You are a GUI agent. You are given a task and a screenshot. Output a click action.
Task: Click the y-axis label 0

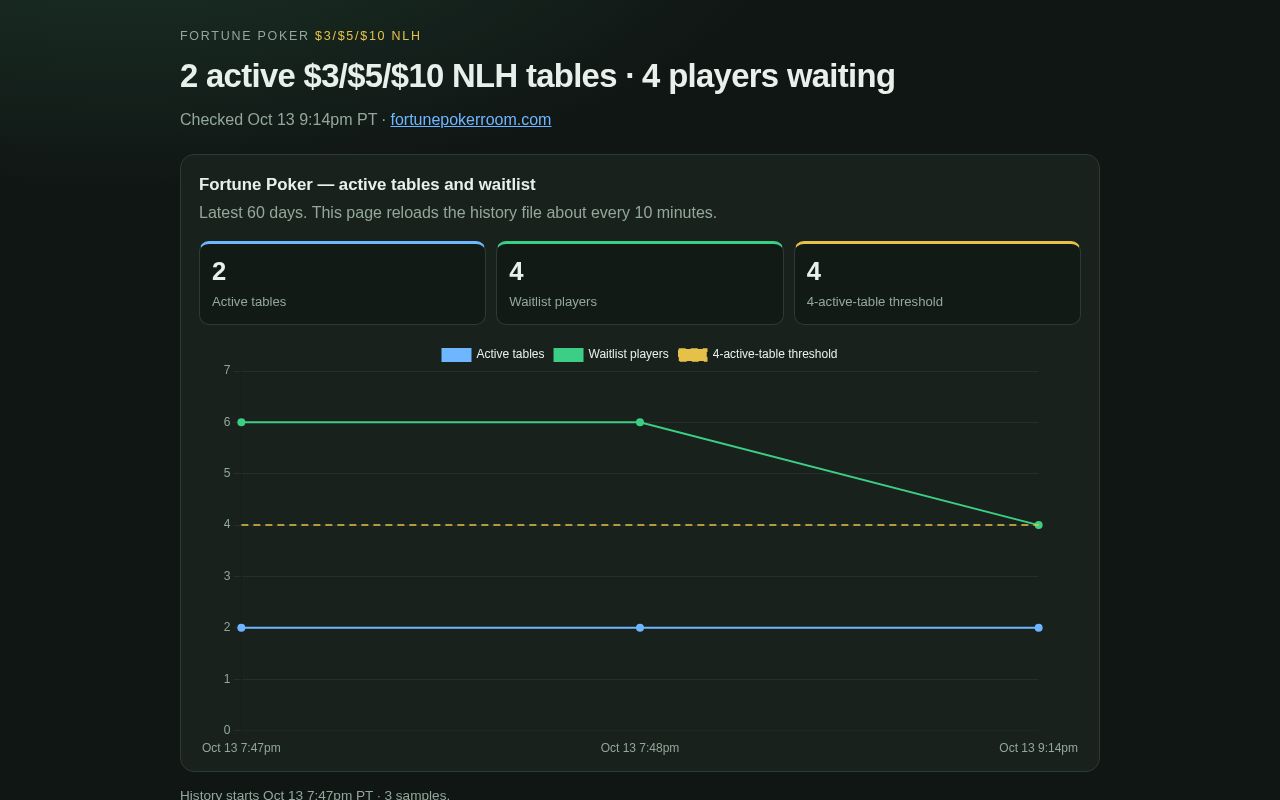[227, 730]
